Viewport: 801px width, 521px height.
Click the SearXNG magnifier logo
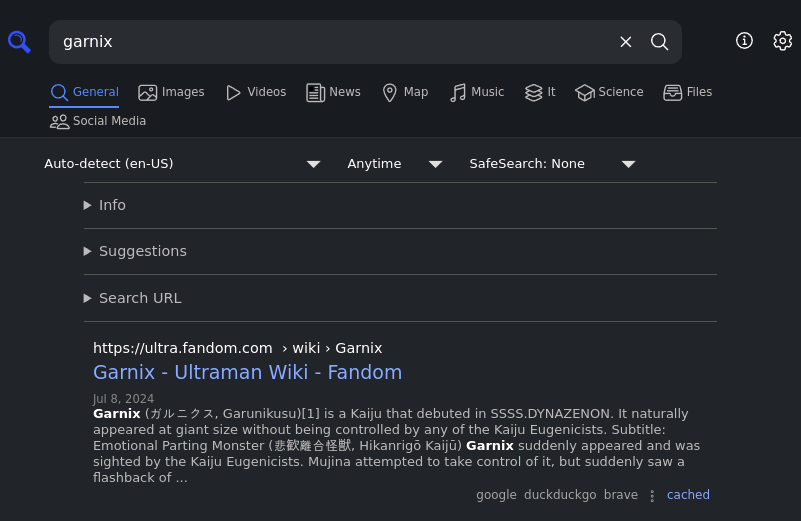coord(19,42)
